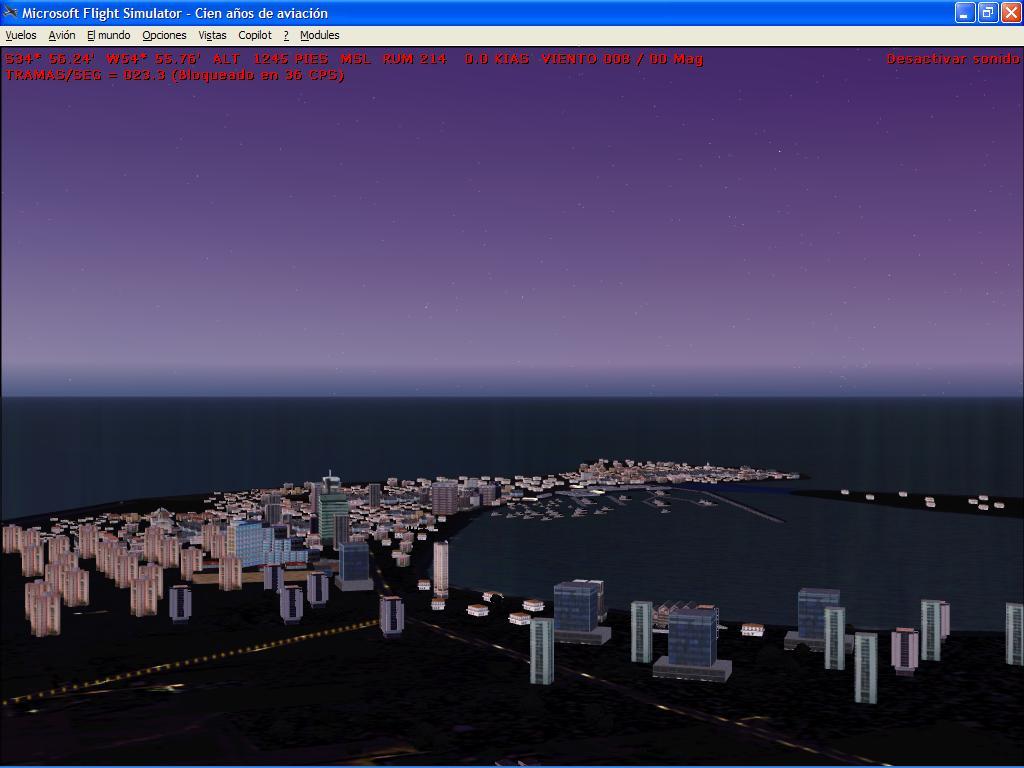Open the Vuelos menu
The image size is (1024, 768).
21,35
